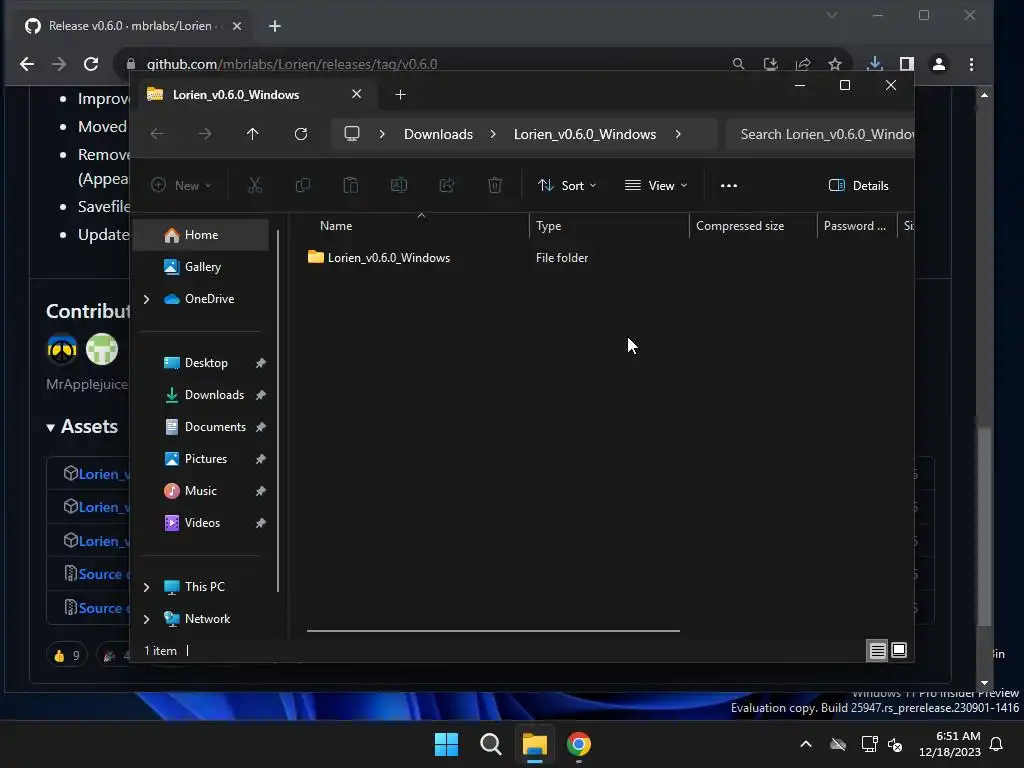Click the Cut scissors icon in Explorer toolbar
The height and width of the screenshot is (768, 1024).
pyautogui.click(x=255, y=185)
